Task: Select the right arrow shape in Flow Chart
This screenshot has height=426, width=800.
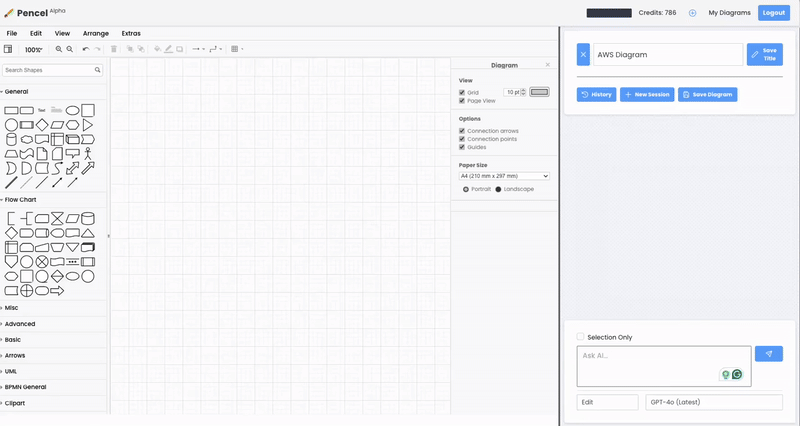Action: point(57,291)
